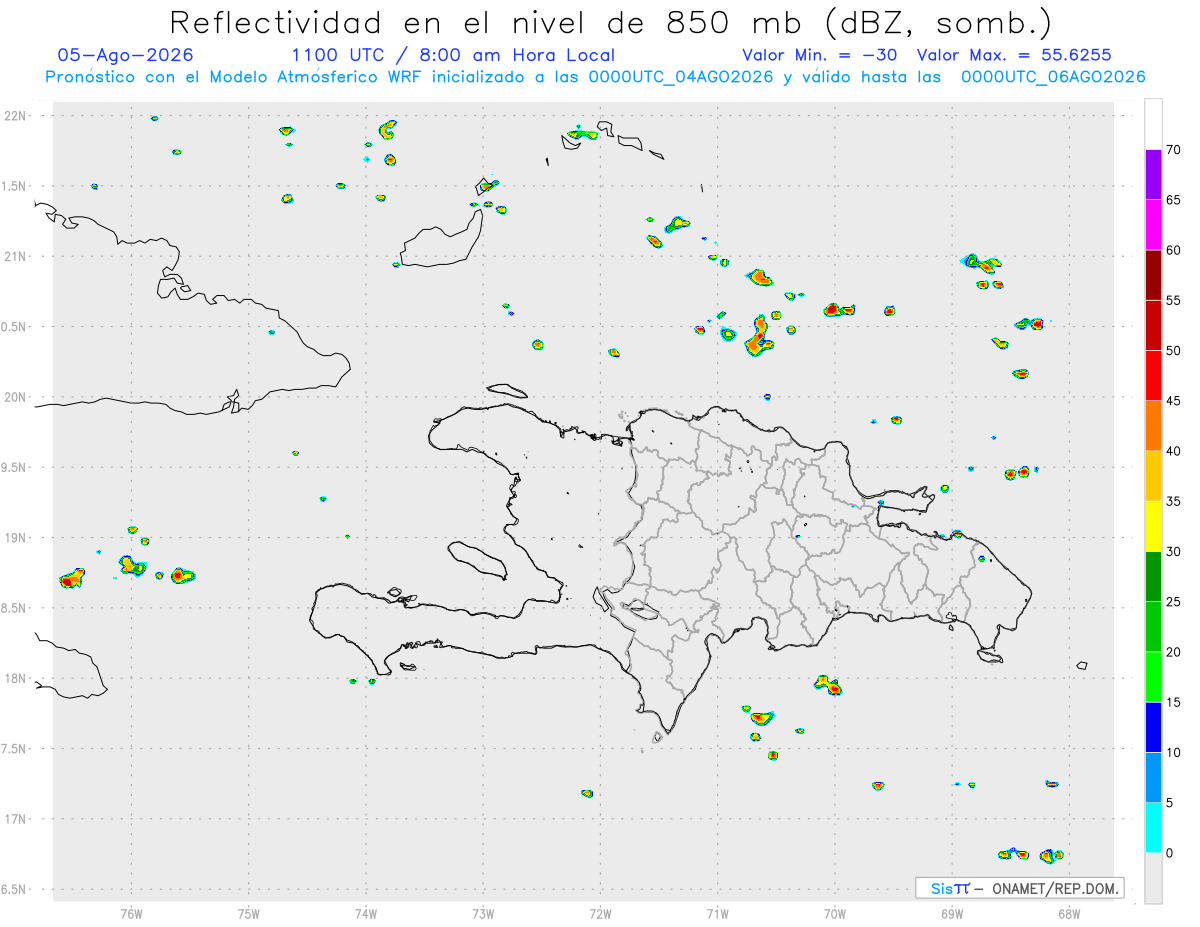
Task: Click the '20N' latitude label
Action: (16, 397)
